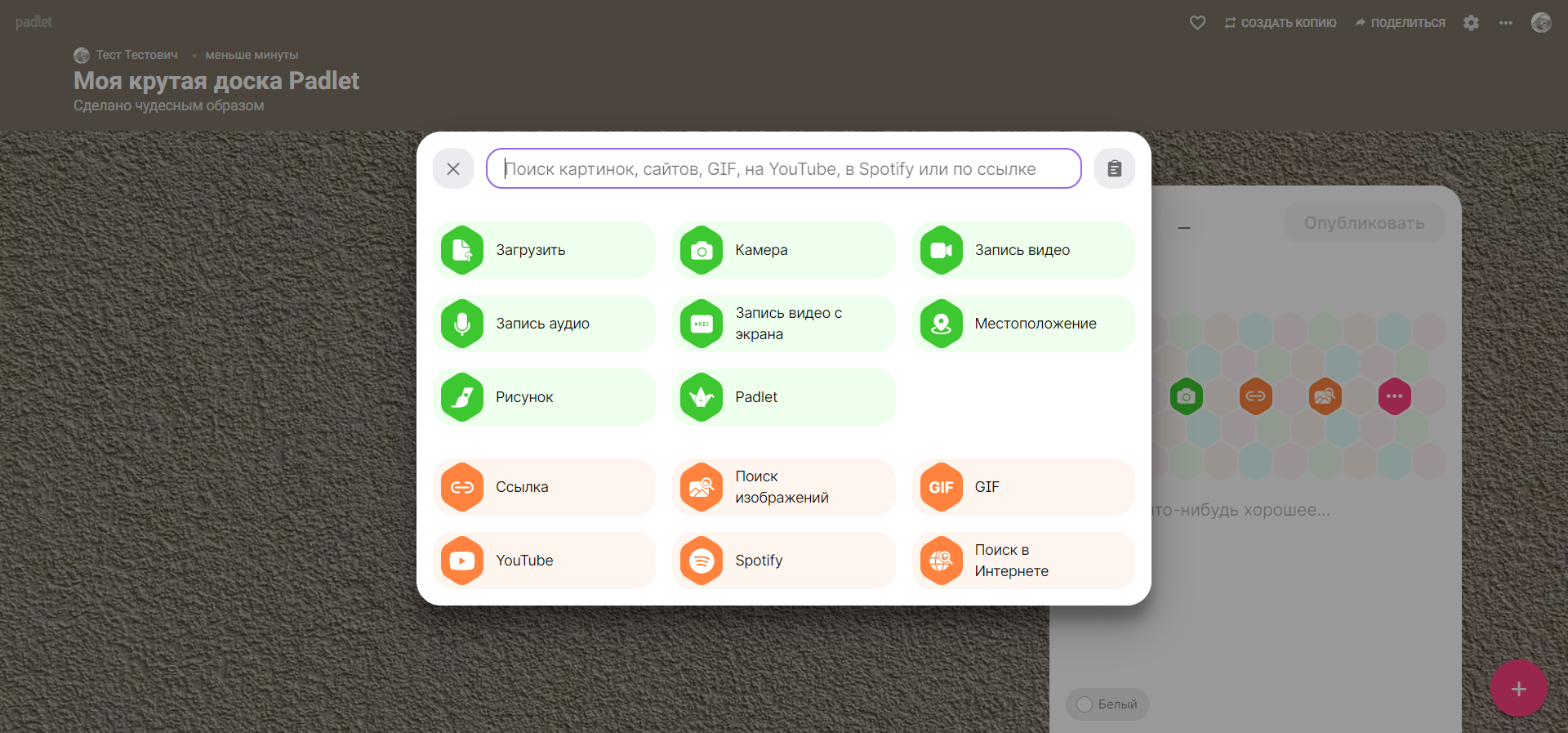1568x733 pixels.
Task: Click orange link hexagon in composer
Action: 1256,396
